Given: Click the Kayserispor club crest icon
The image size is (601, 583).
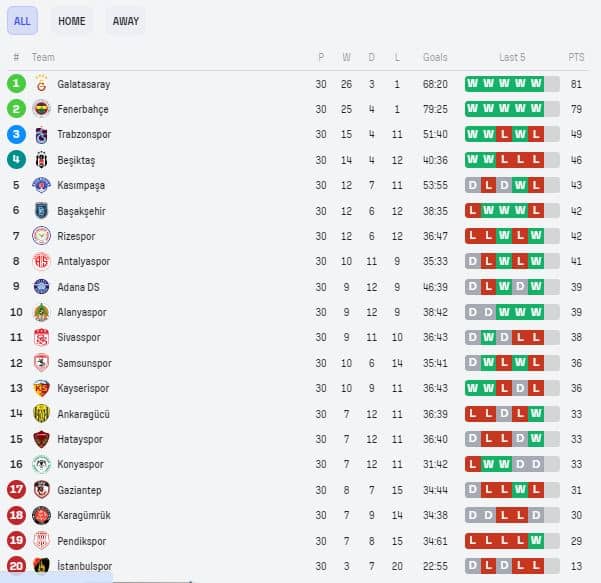Looking at the screenshot, I should click(x=41, y=388).
